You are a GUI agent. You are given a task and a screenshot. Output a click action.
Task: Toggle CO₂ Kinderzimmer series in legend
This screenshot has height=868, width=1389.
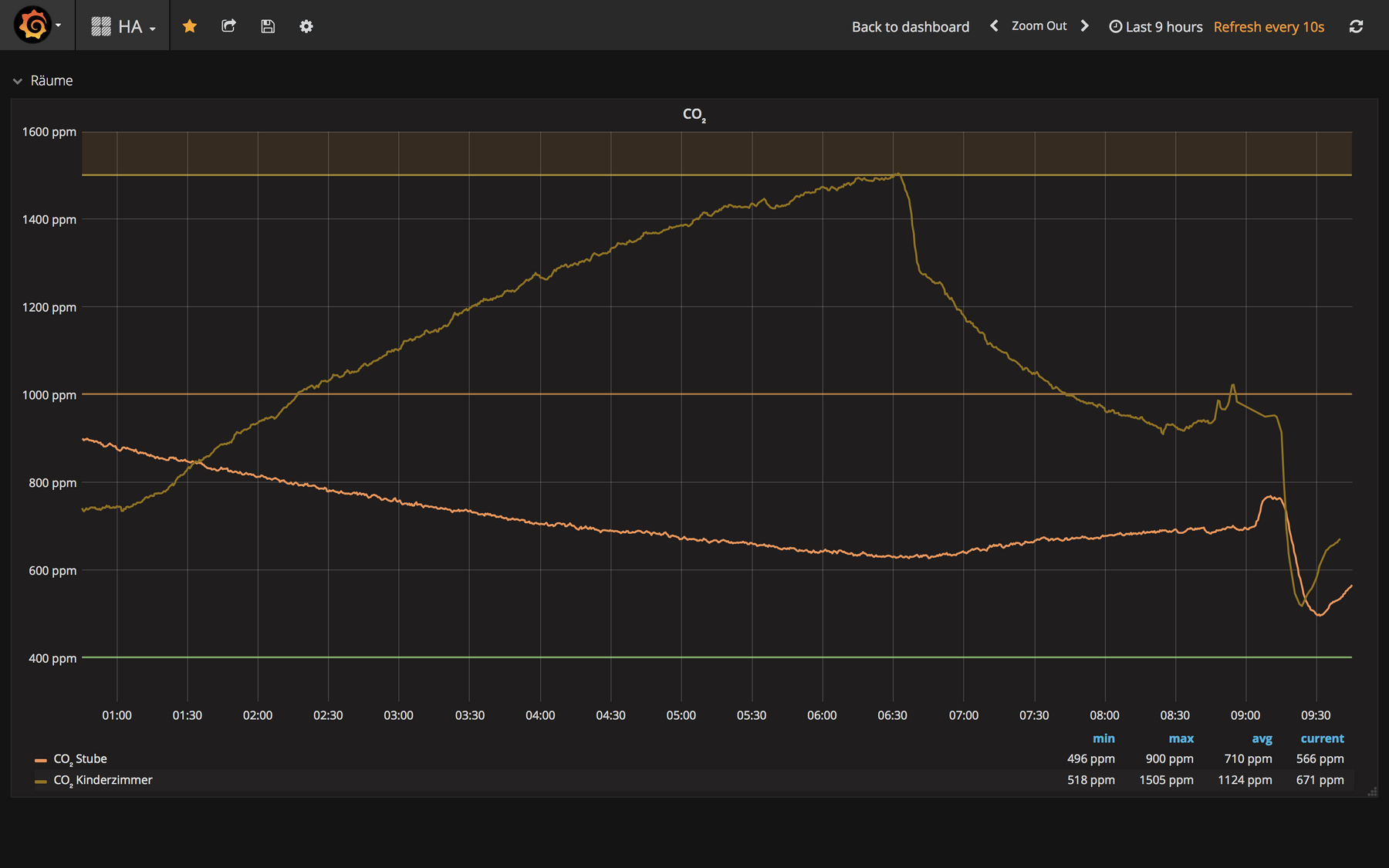[x=103, y=780]
